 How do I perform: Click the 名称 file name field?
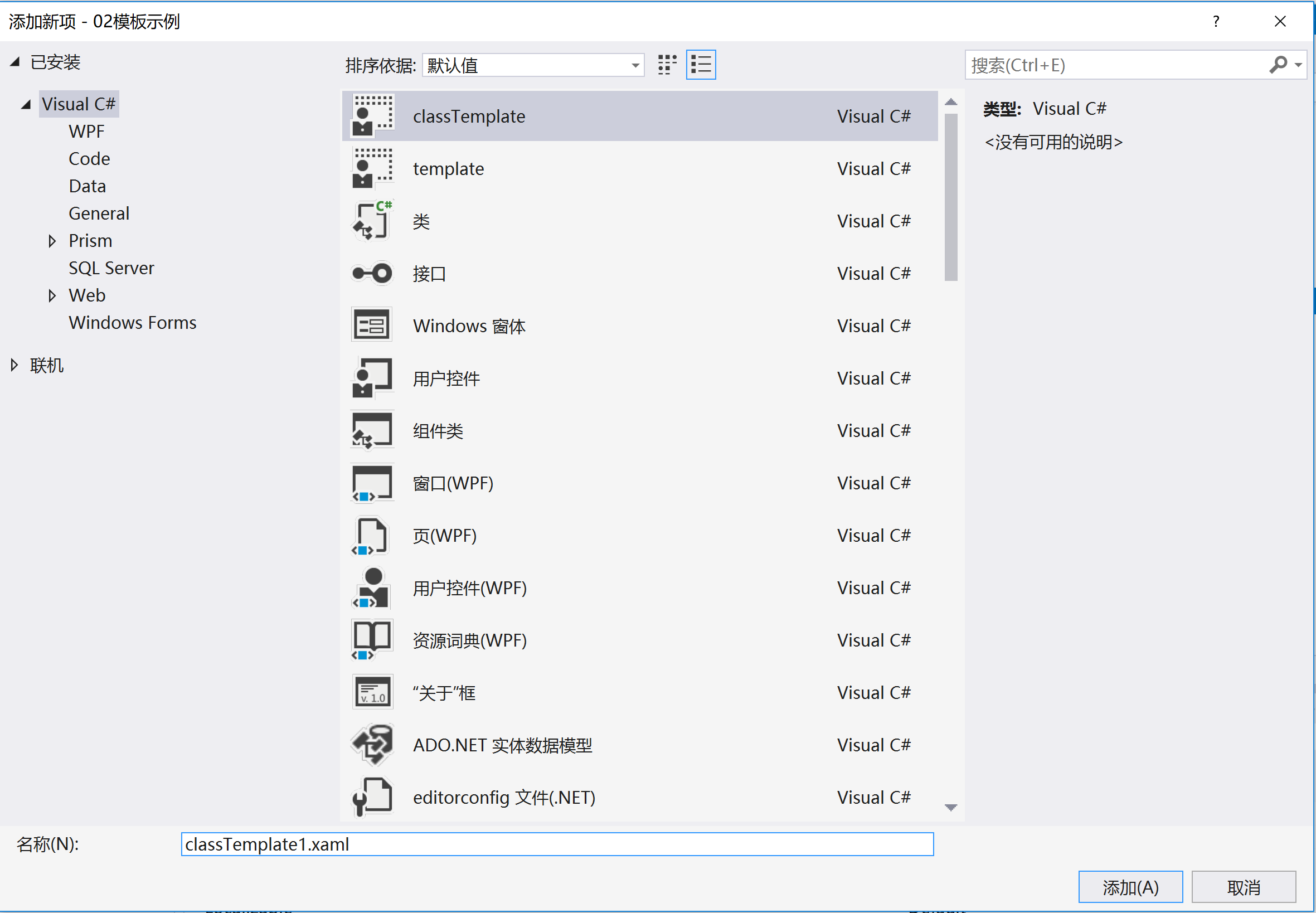click(557, 844)
